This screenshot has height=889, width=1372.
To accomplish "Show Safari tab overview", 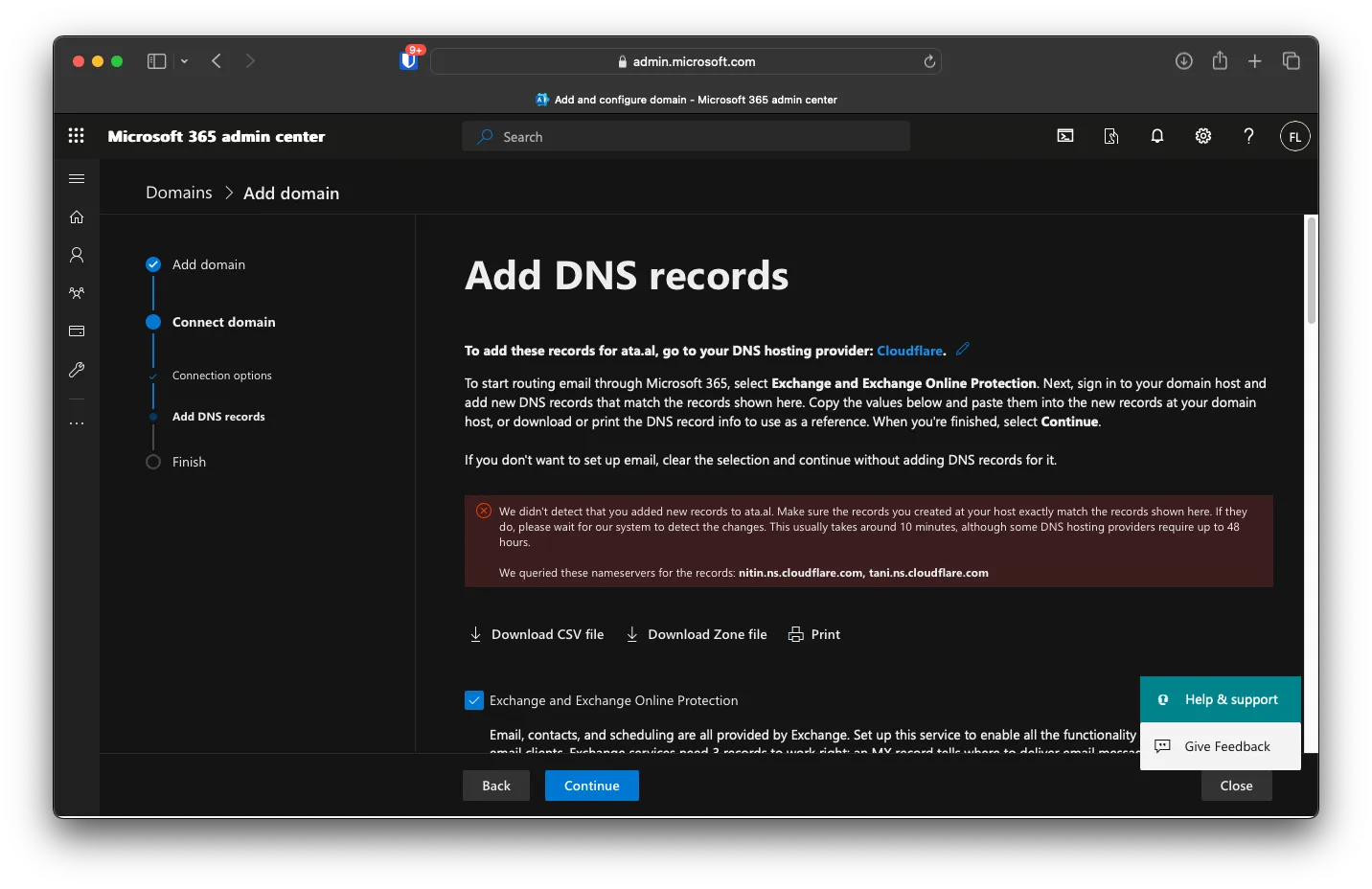I will pos(1292,61).
